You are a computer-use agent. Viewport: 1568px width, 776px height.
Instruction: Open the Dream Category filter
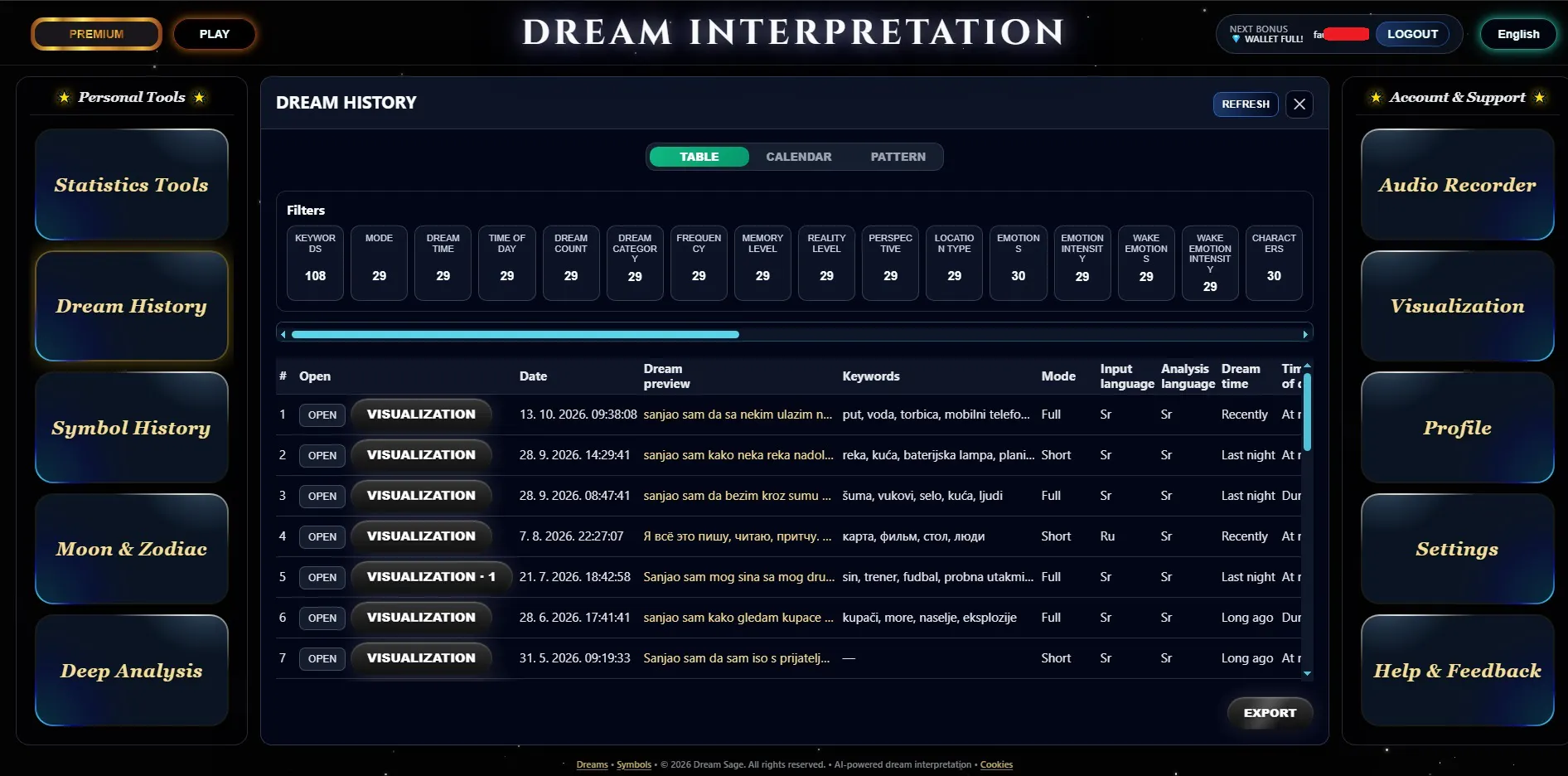pyautogui.click(x=635, y=263)
